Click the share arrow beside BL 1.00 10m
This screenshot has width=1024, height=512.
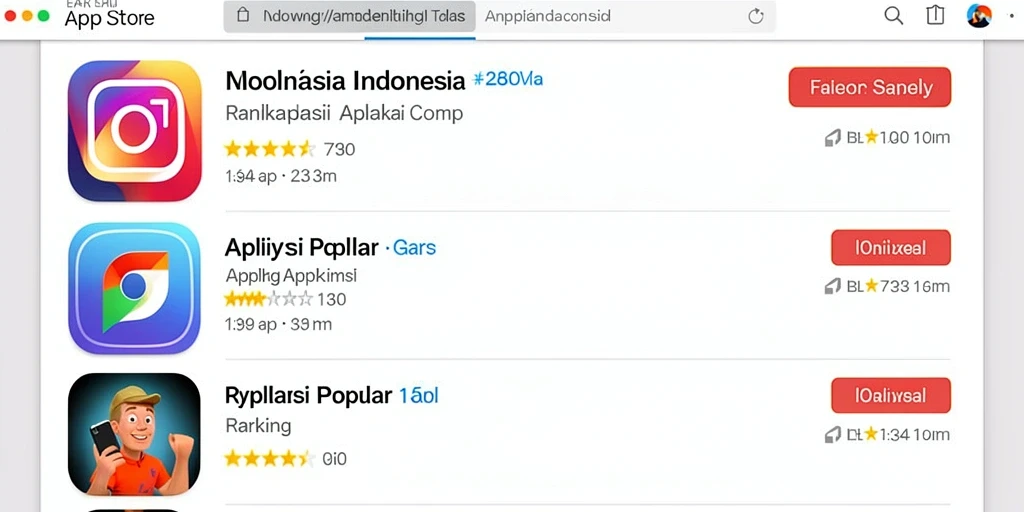[833, 138]
